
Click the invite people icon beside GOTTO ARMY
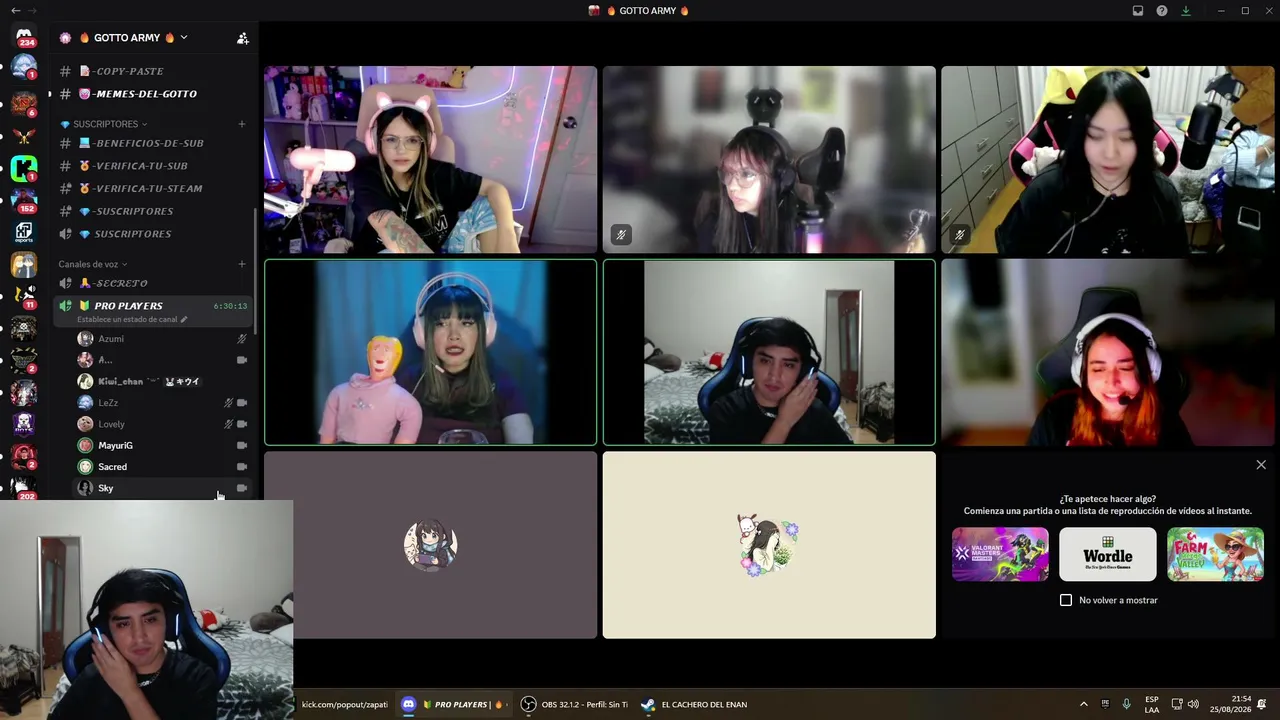[x=242, y=38]
